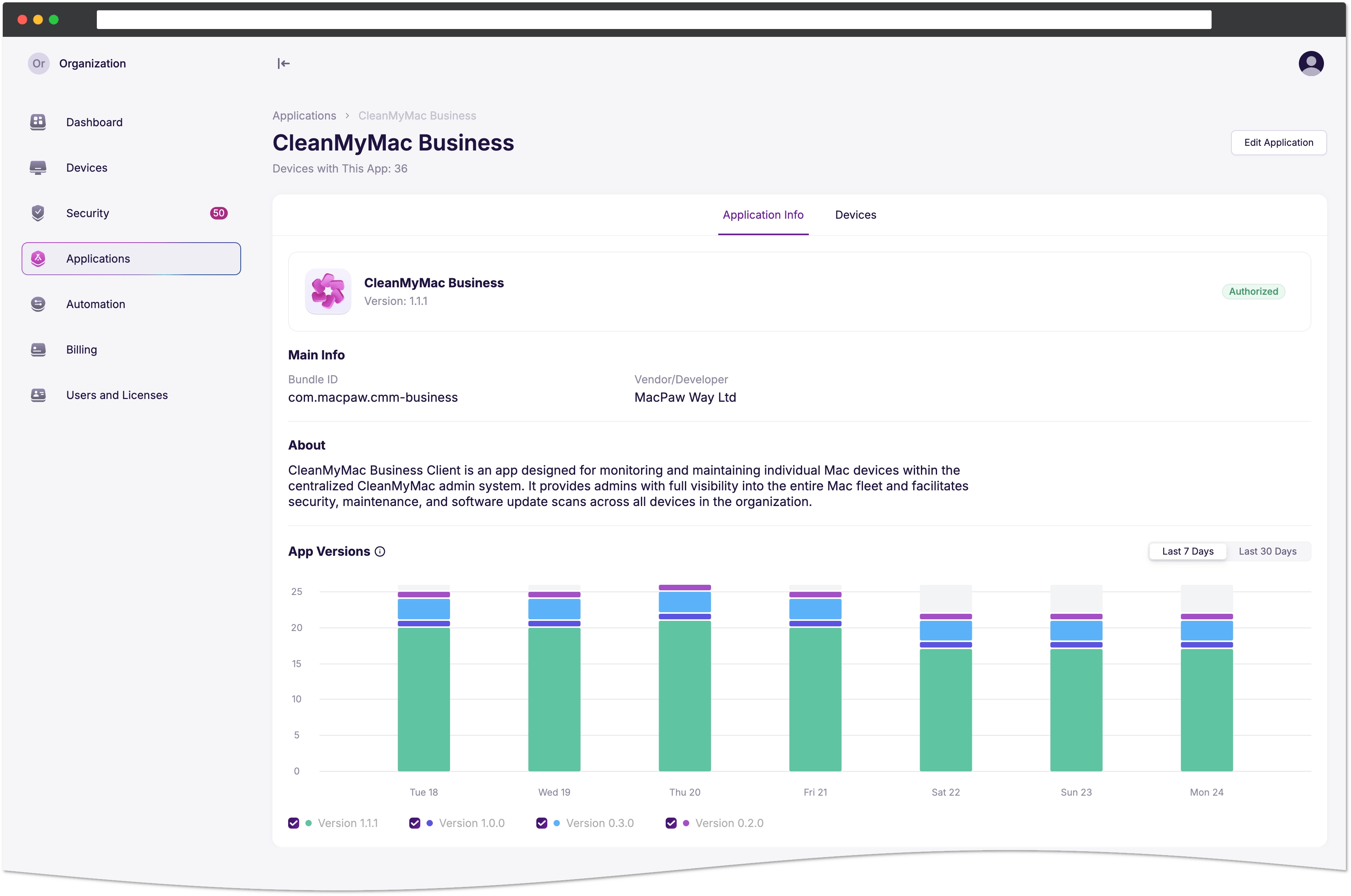
Task: Click the Devices sidebar icon
Action: (38, 167)
